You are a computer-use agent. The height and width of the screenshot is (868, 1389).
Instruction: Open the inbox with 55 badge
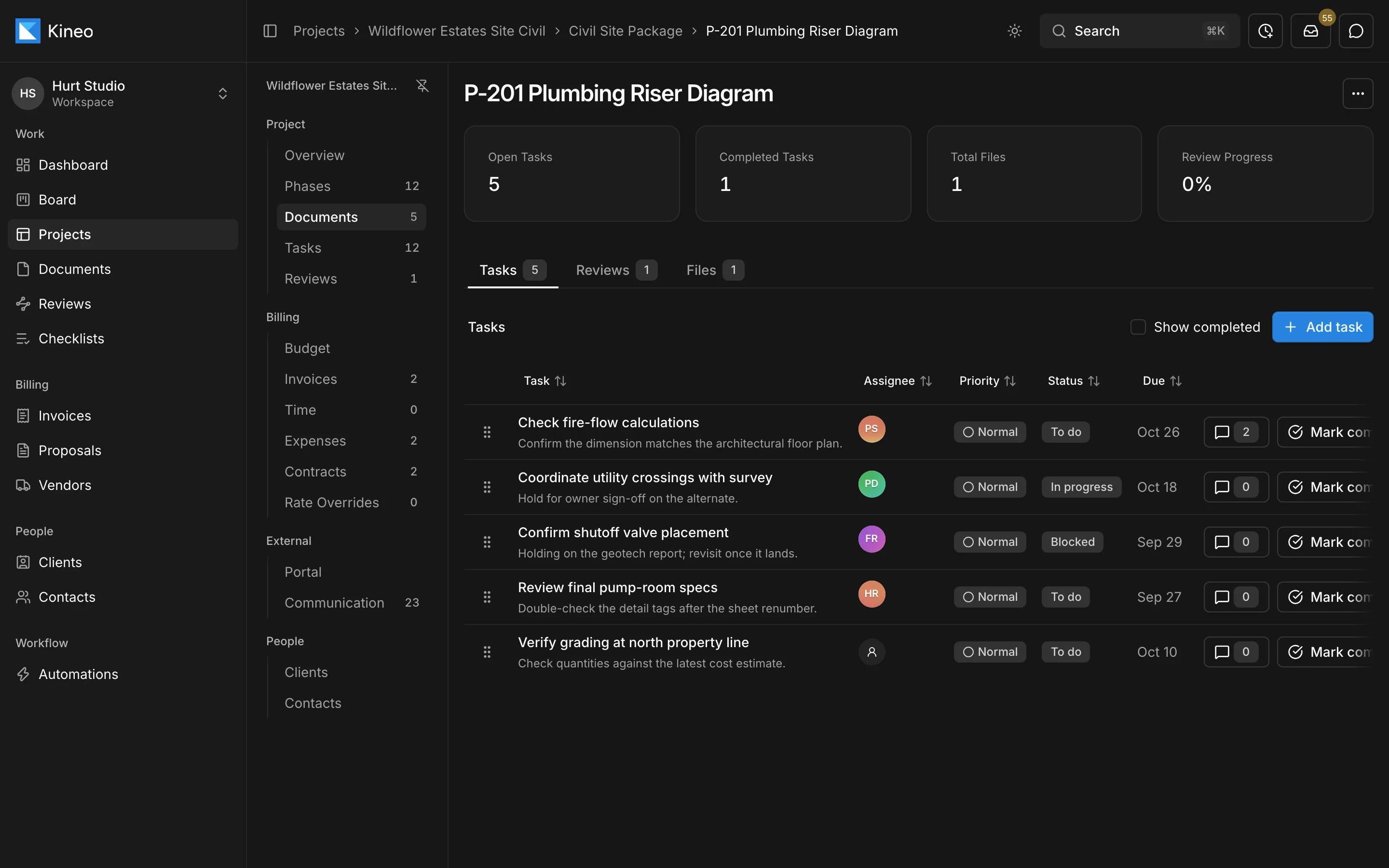1310,31
